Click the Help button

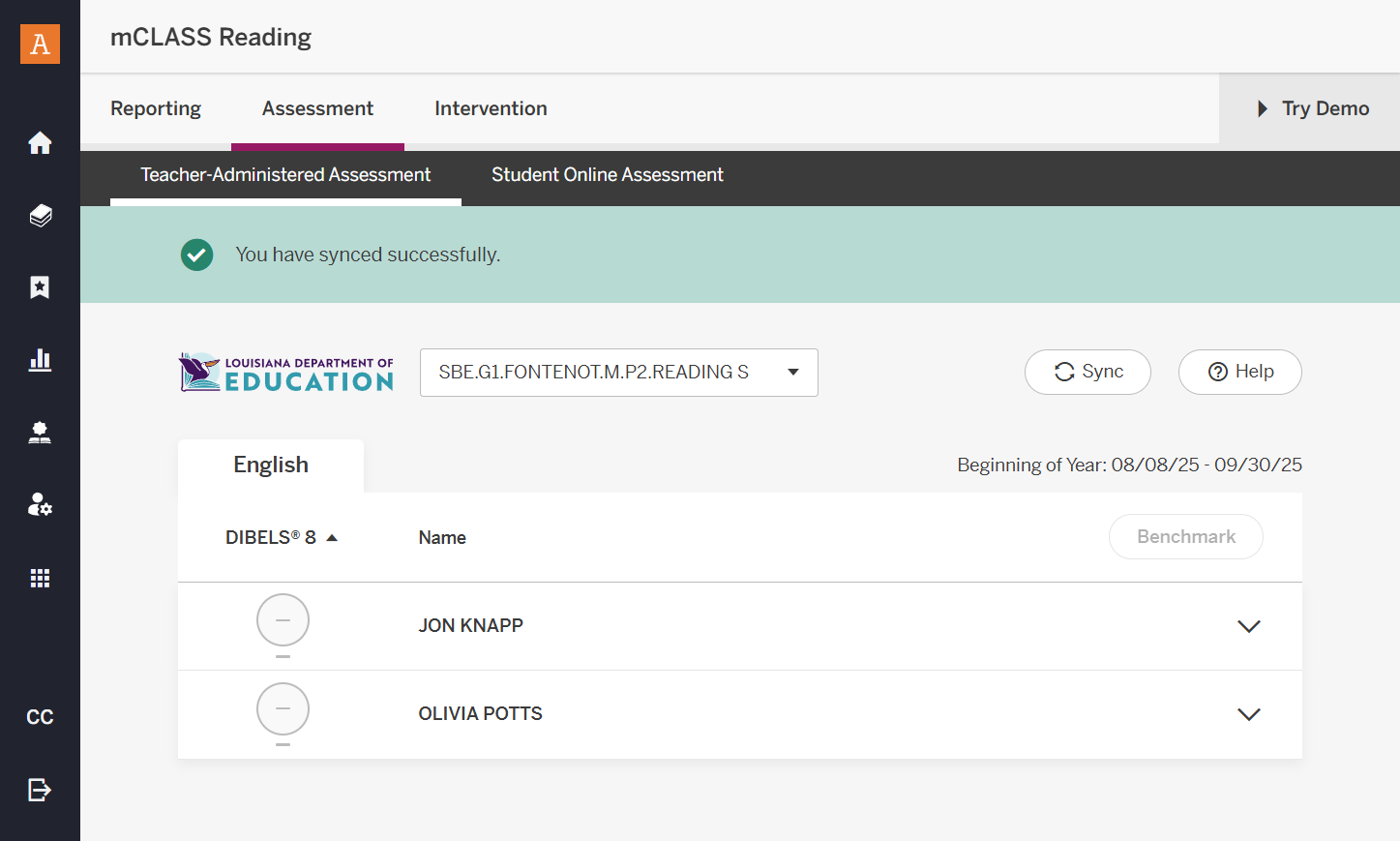pyautogui.click(x=1240, y=372)
